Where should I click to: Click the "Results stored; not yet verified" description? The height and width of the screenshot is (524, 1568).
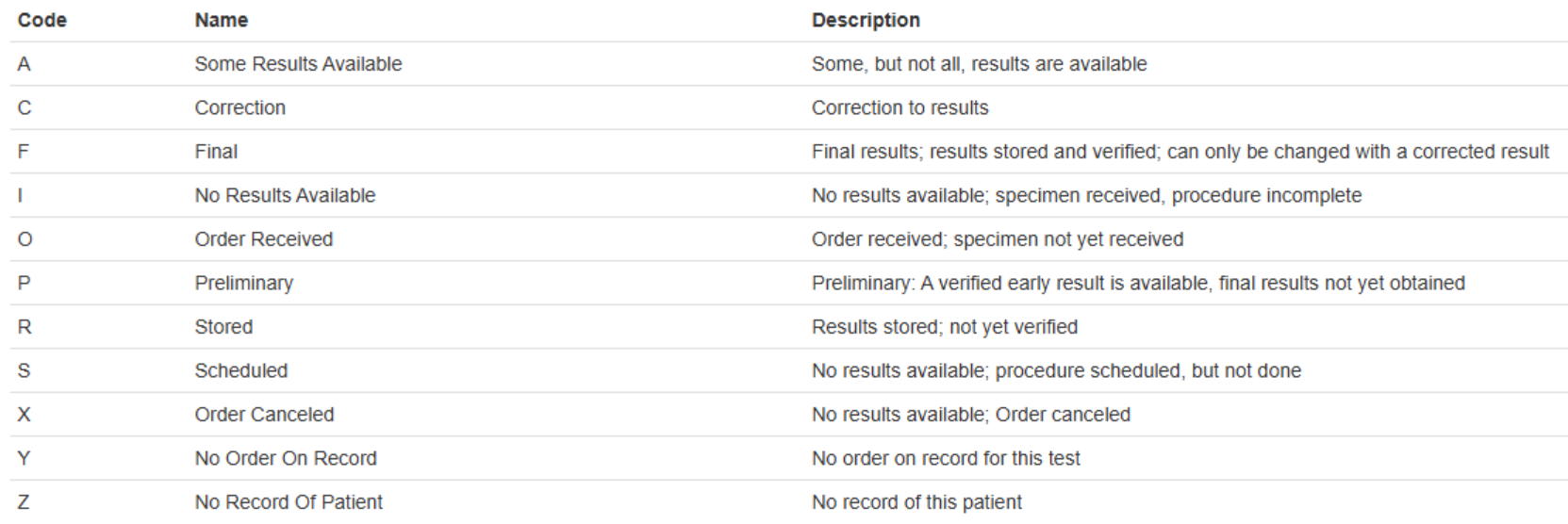(x=944, y=327)
